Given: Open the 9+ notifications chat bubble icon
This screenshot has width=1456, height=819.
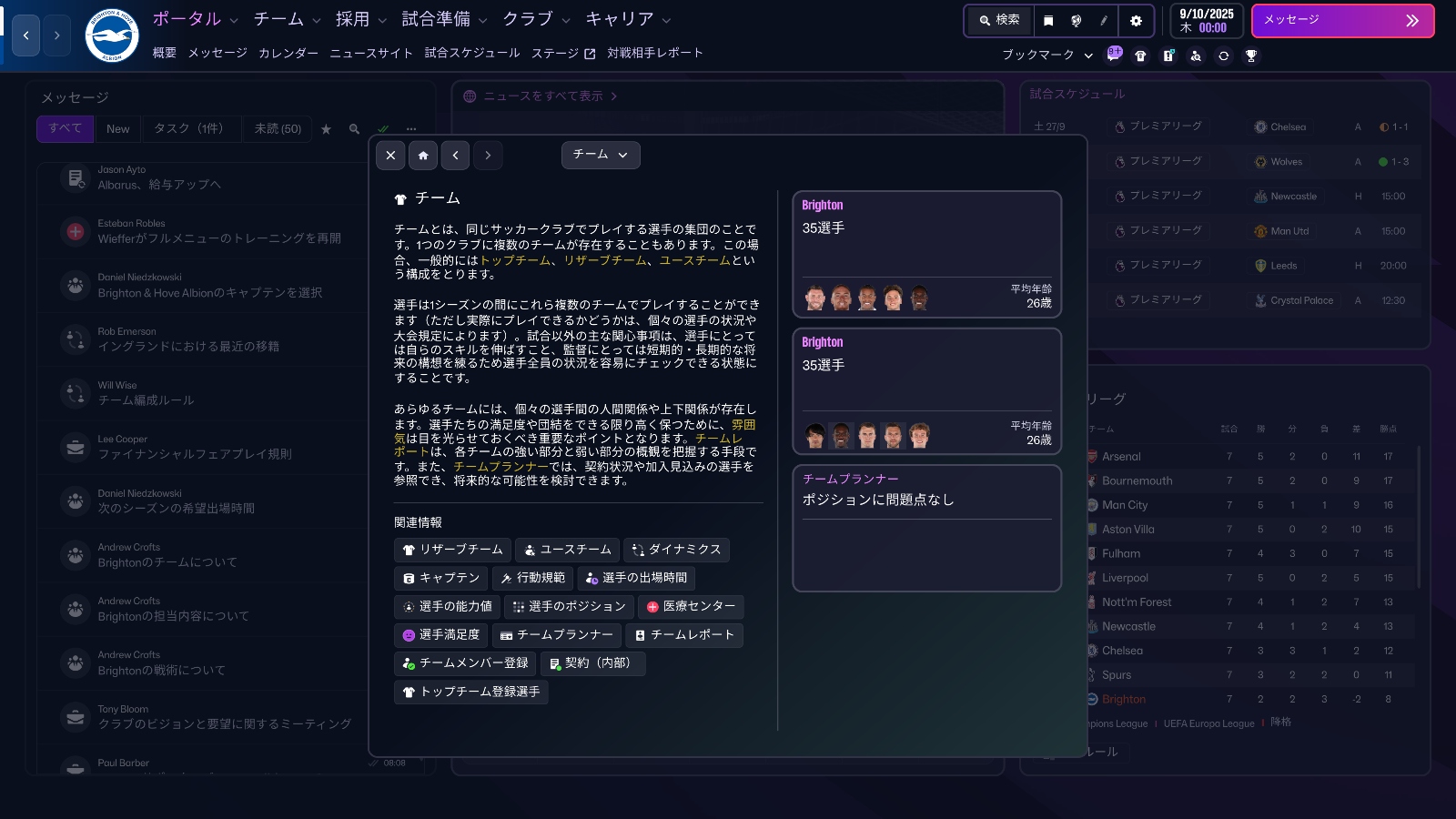Looking at the screenshot, I should pyautogui.click(x=1113, y=54).
